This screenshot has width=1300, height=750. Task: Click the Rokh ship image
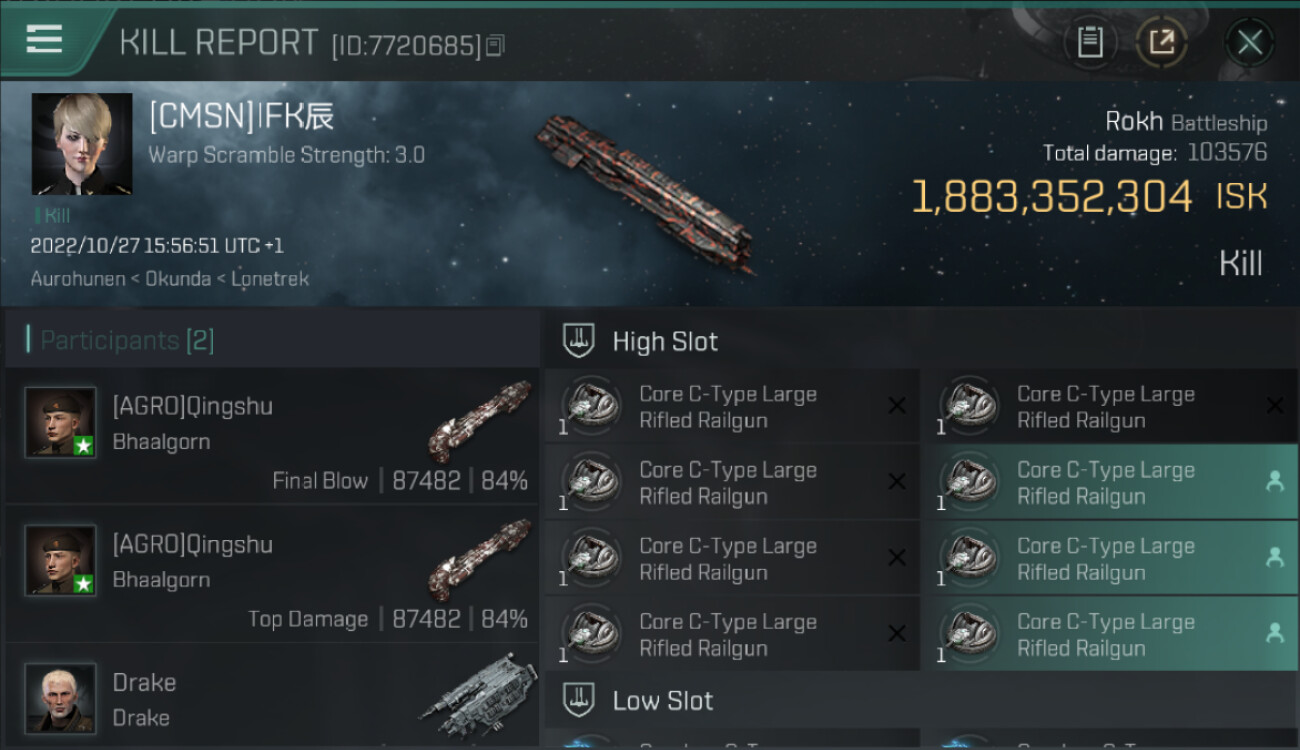coord(644,192)
